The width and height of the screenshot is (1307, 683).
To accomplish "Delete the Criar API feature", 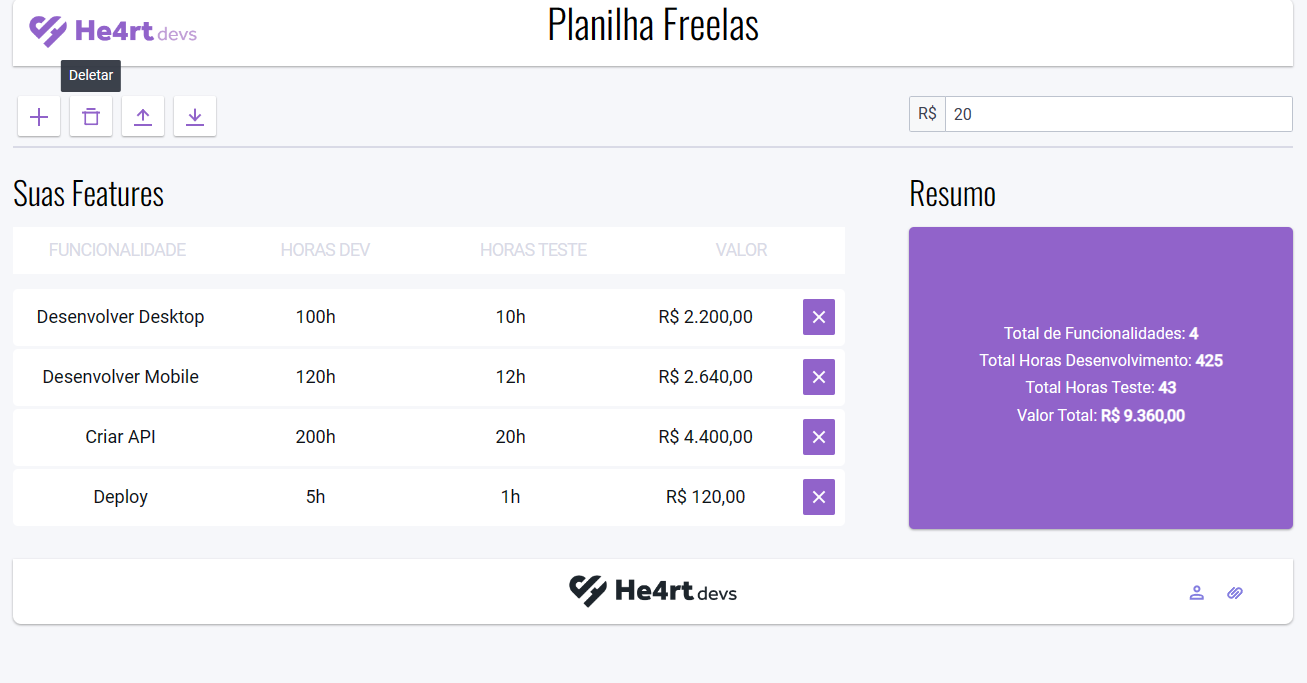I will click(x=818, y=437).
